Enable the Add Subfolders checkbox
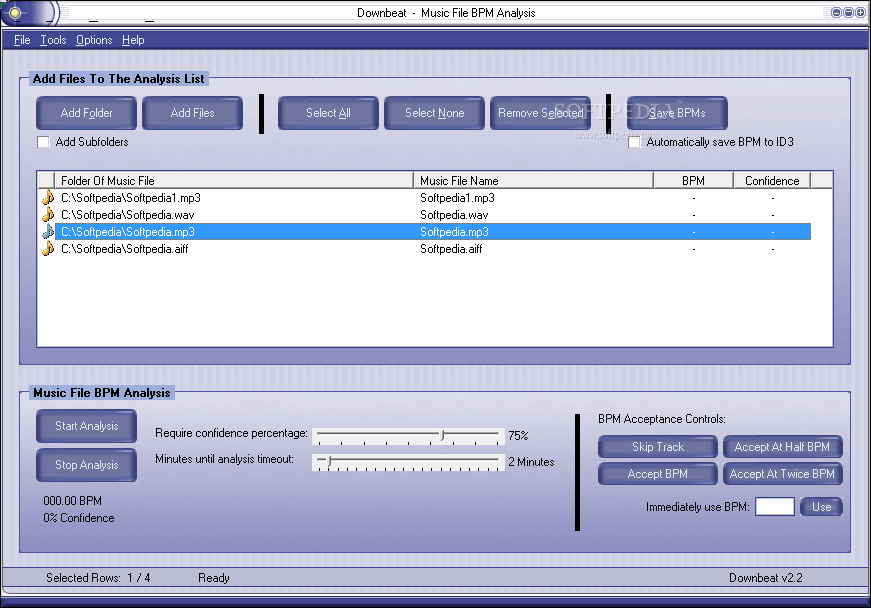This screenshot has width=871, height=608. [43, 142]
